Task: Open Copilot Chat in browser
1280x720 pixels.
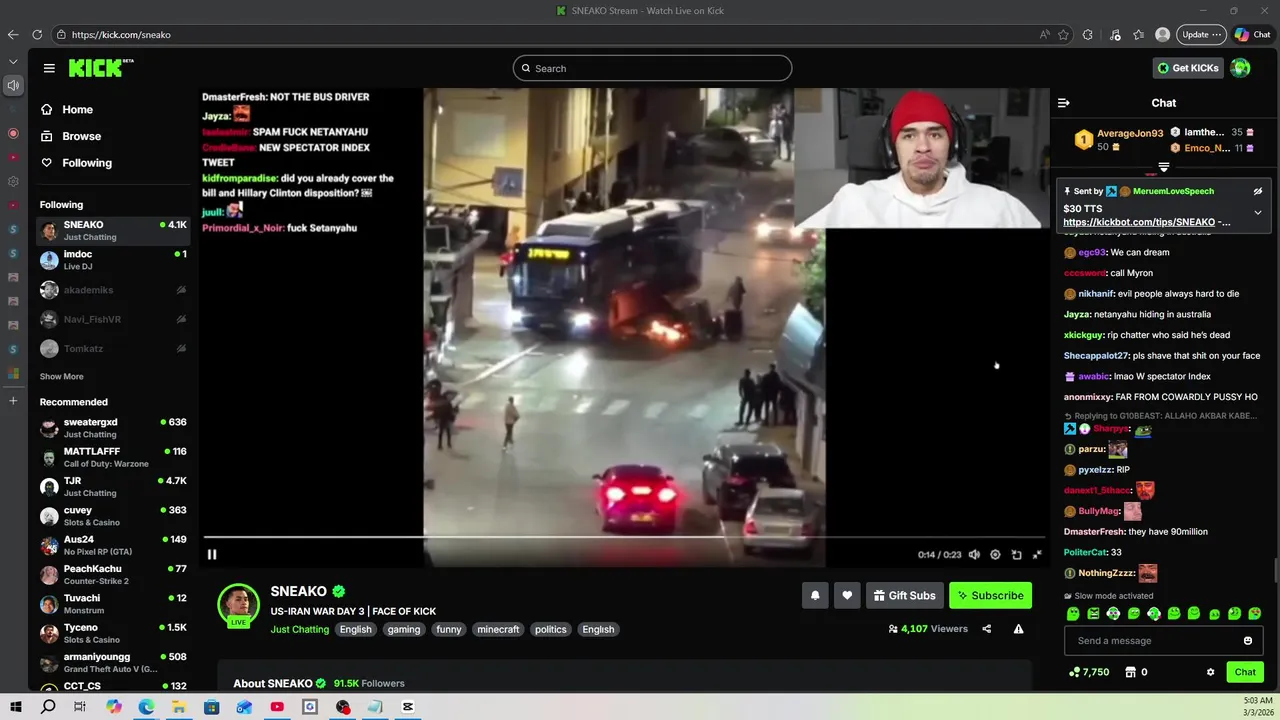Action: [x=1253, y=34]
